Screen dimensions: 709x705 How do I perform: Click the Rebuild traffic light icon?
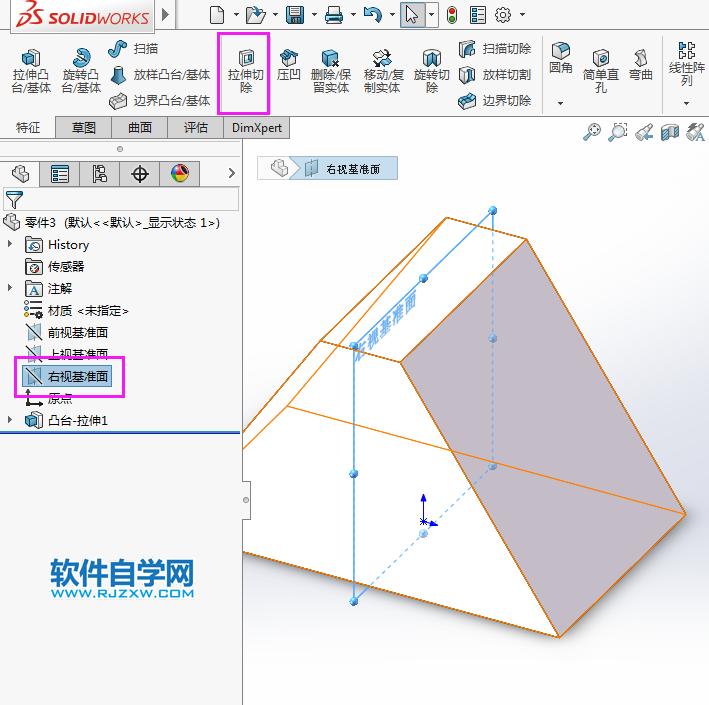(x=452, y=15)
